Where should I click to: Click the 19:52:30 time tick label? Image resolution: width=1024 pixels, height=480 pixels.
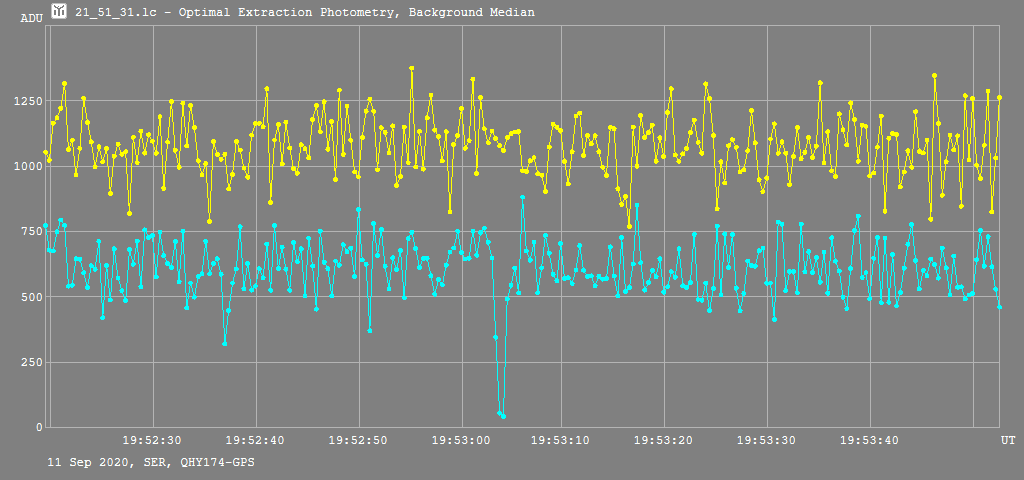(152, 440)
